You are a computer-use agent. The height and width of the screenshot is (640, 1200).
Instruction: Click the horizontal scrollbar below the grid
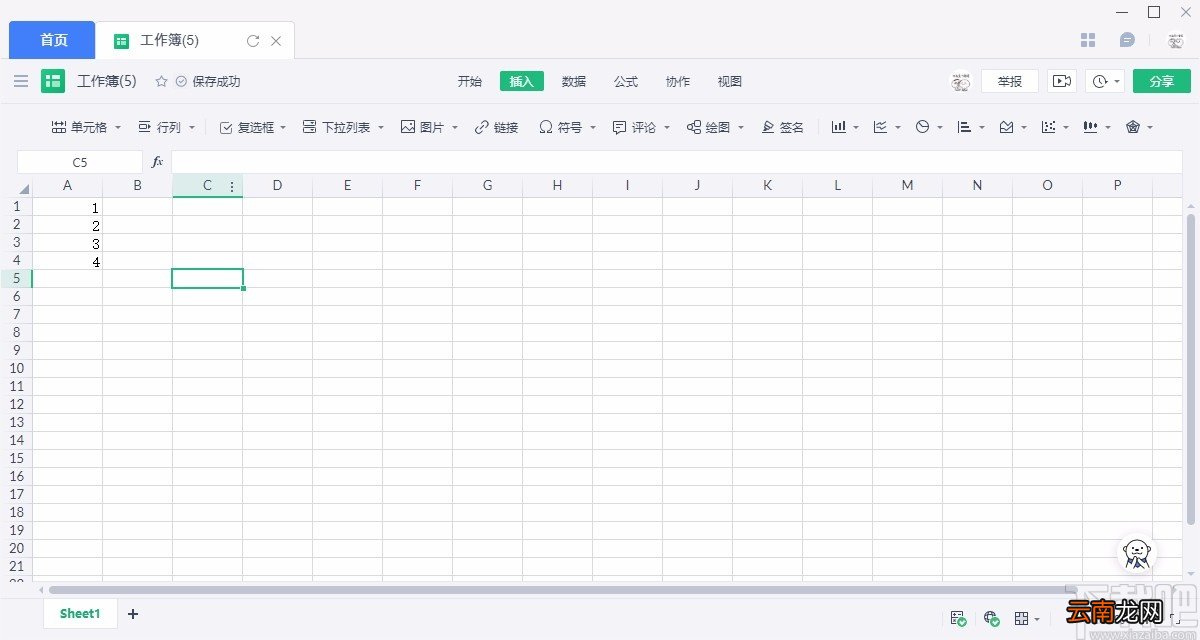click(563, 590)
